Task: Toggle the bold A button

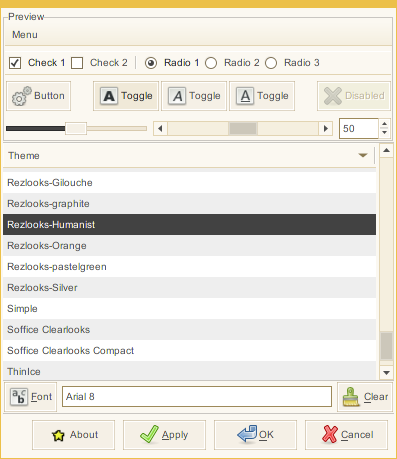Action: click(x=126, y=96)
